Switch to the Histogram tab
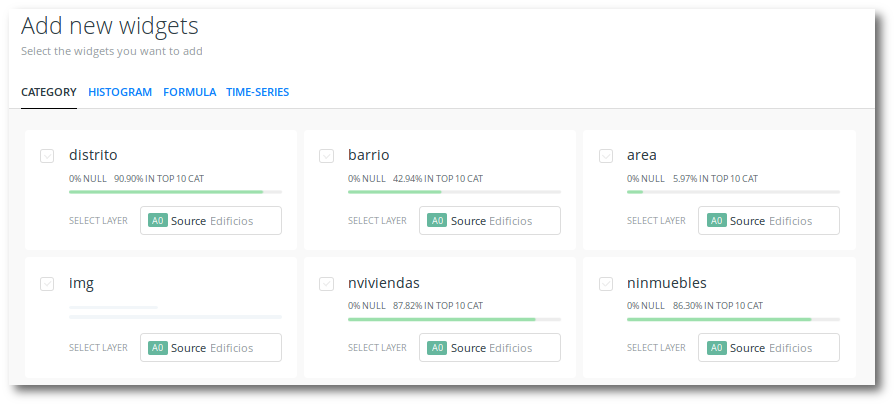Screen dimensions: 896x406 point(120,92)
